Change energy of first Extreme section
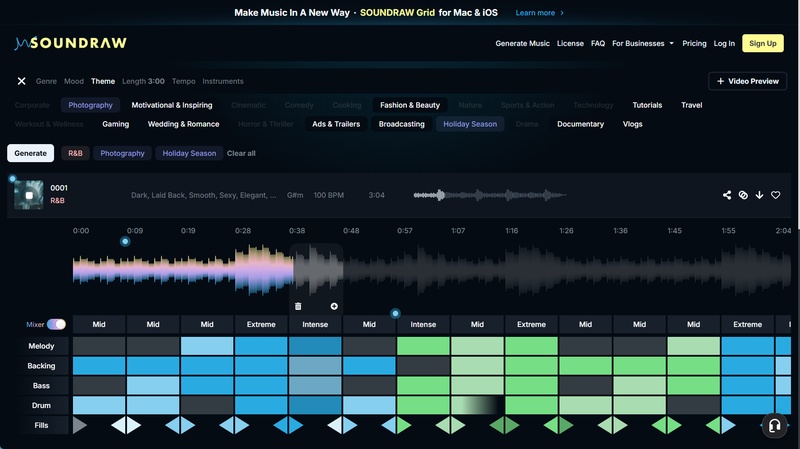This screenshot has height=449, width=800. [x=261, y=324]
